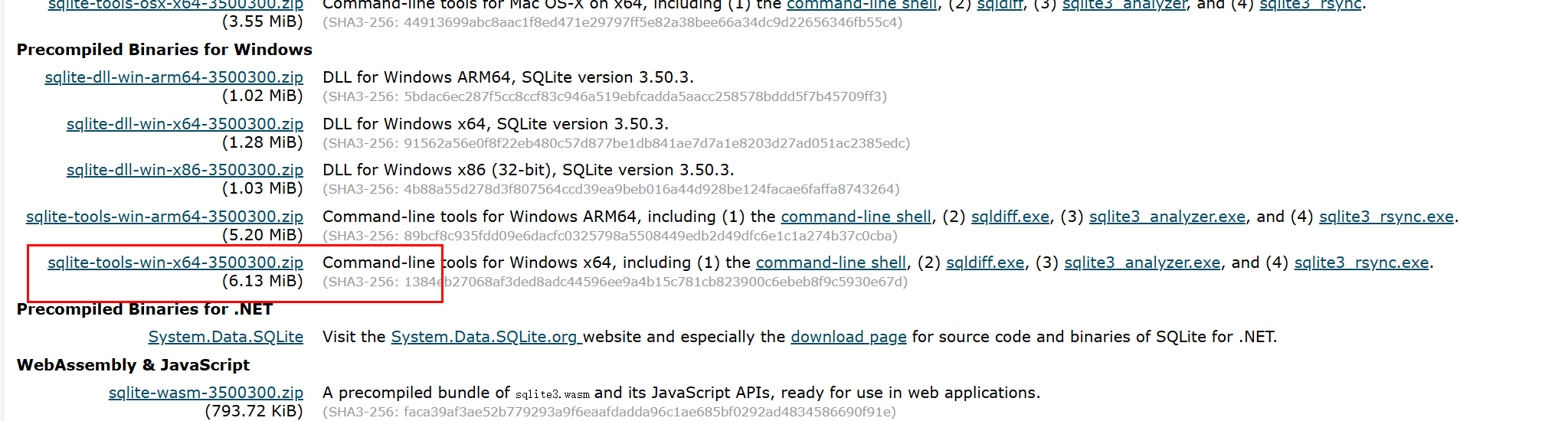The height and width of the screenshot is (421, 1568).
Task: Click 'A precompiled bundle of' description text
Action: [416, 393]
